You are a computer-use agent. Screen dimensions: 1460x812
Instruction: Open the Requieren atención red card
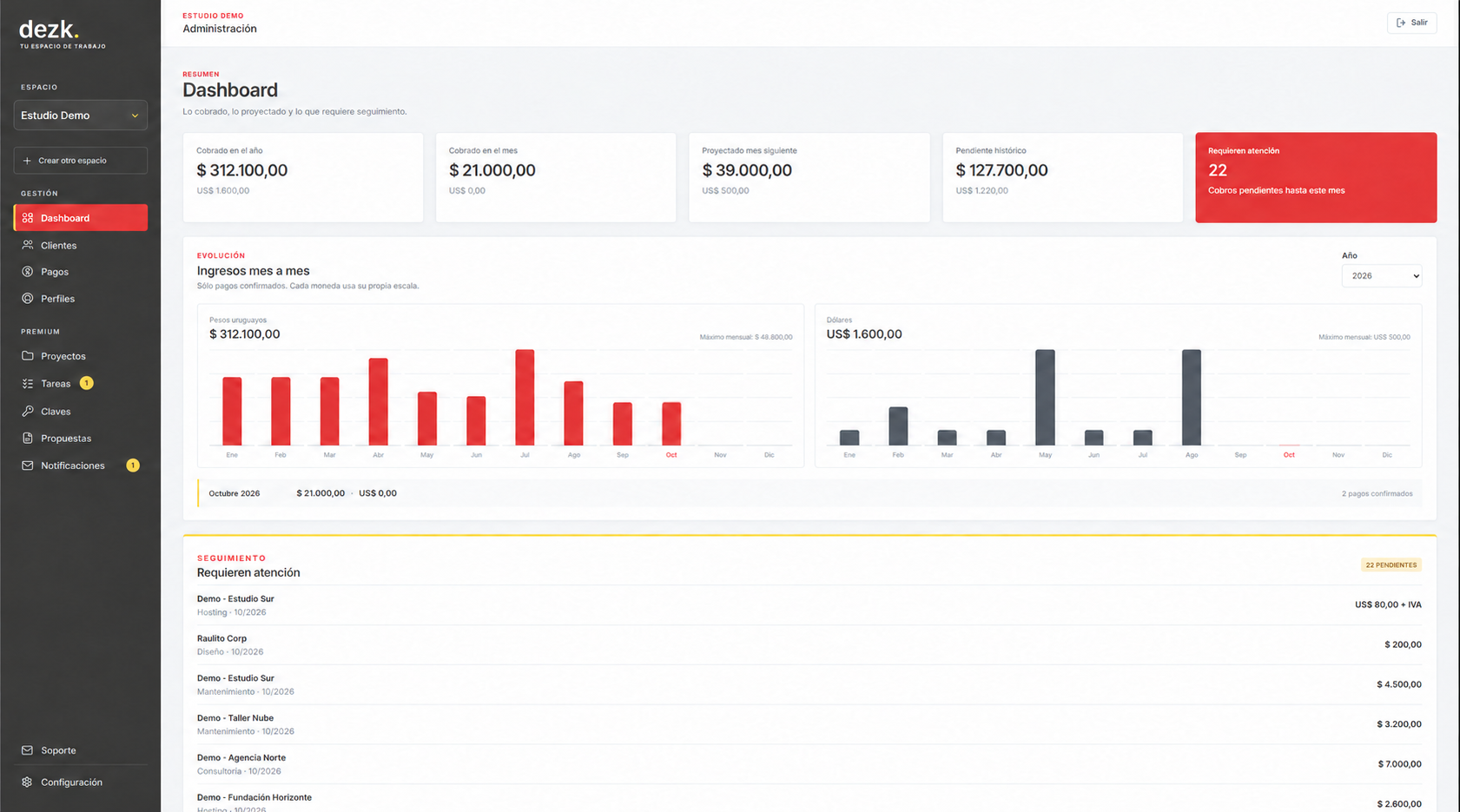coord(1316,177)
